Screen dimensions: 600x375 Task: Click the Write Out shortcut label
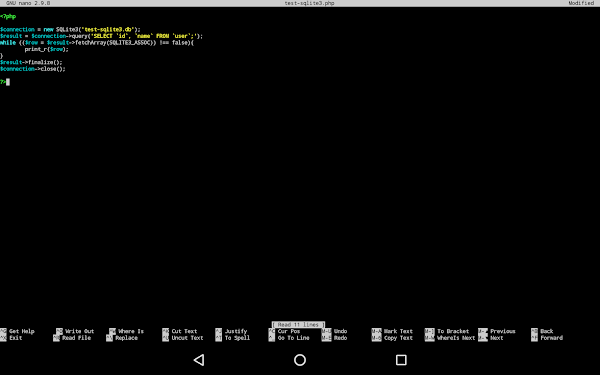(79, 331)
